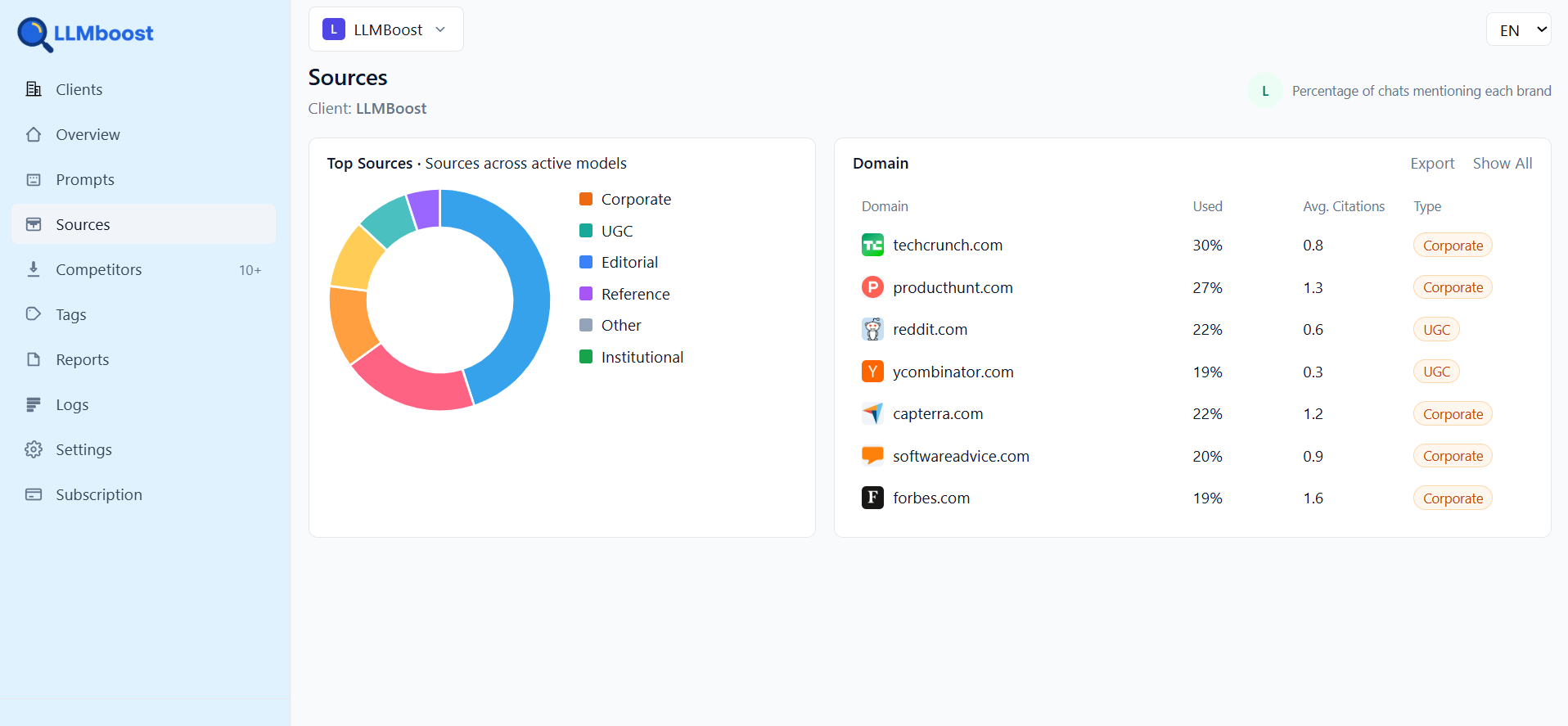Click the Institutional green legend swatch
The height and width of the screenshot is (726, 1568).
pos(586,357)
